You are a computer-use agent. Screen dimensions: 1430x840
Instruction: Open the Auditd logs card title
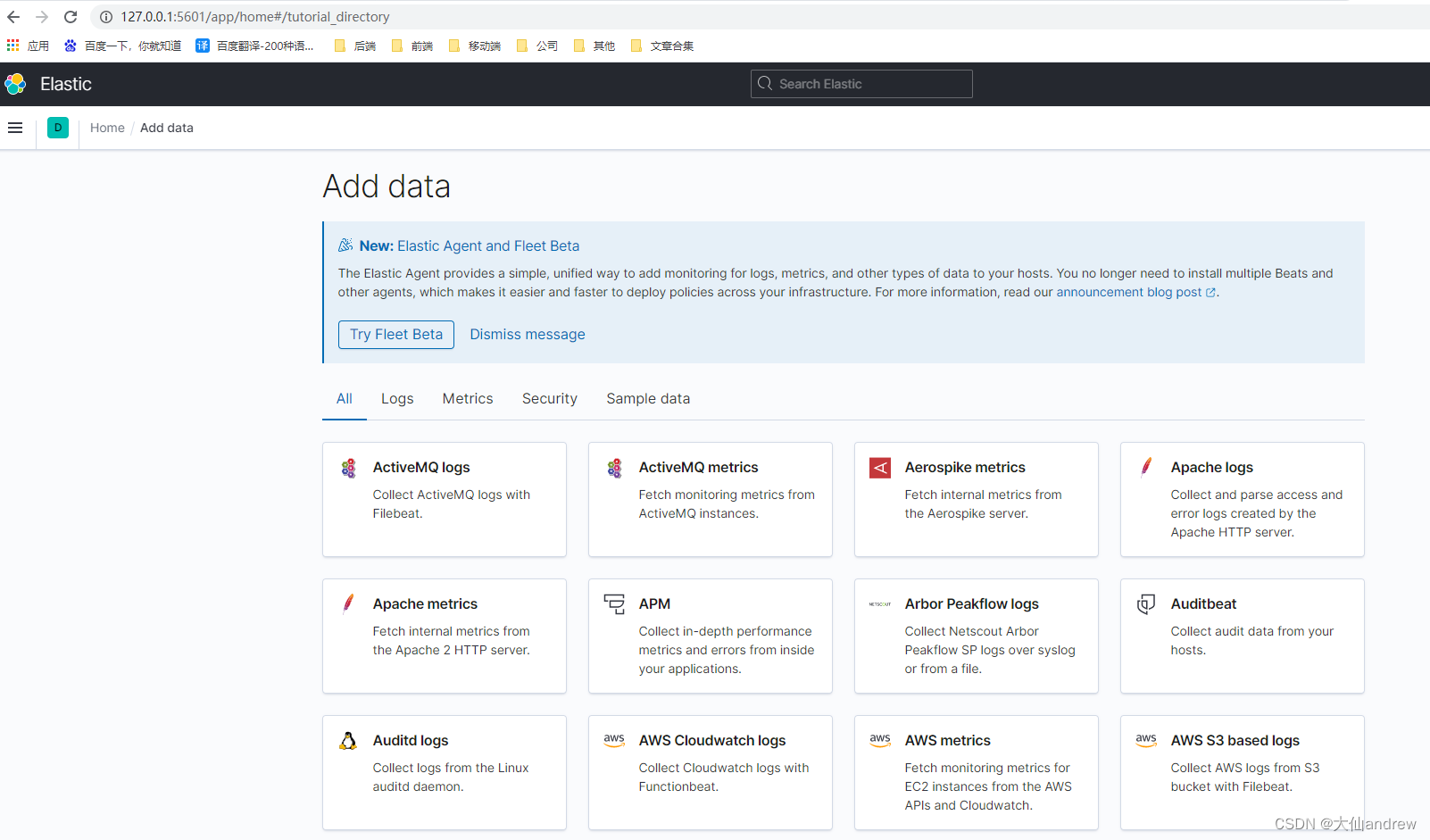click(x=411, y=741)
